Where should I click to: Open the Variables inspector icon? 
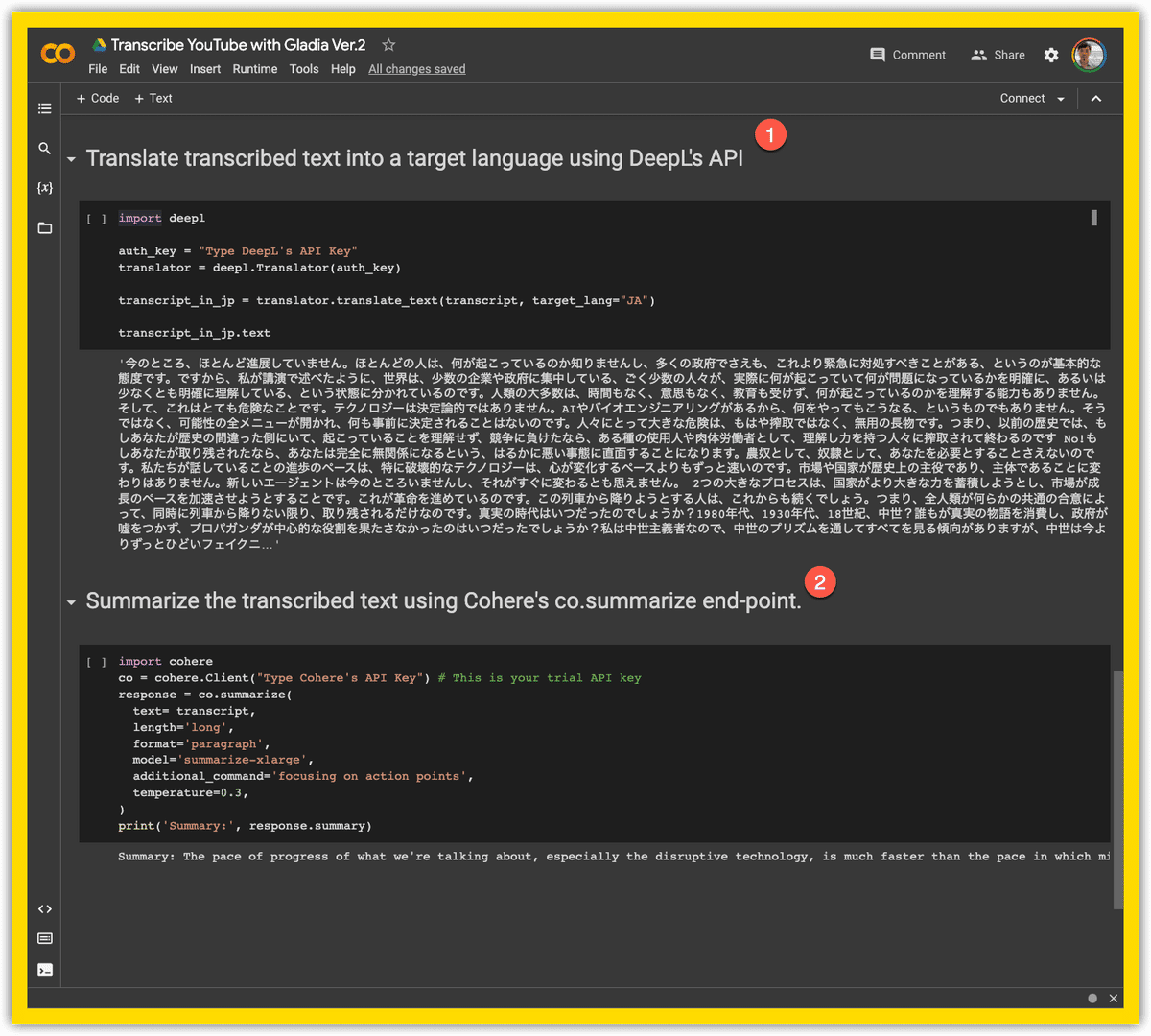pos(45,188)
